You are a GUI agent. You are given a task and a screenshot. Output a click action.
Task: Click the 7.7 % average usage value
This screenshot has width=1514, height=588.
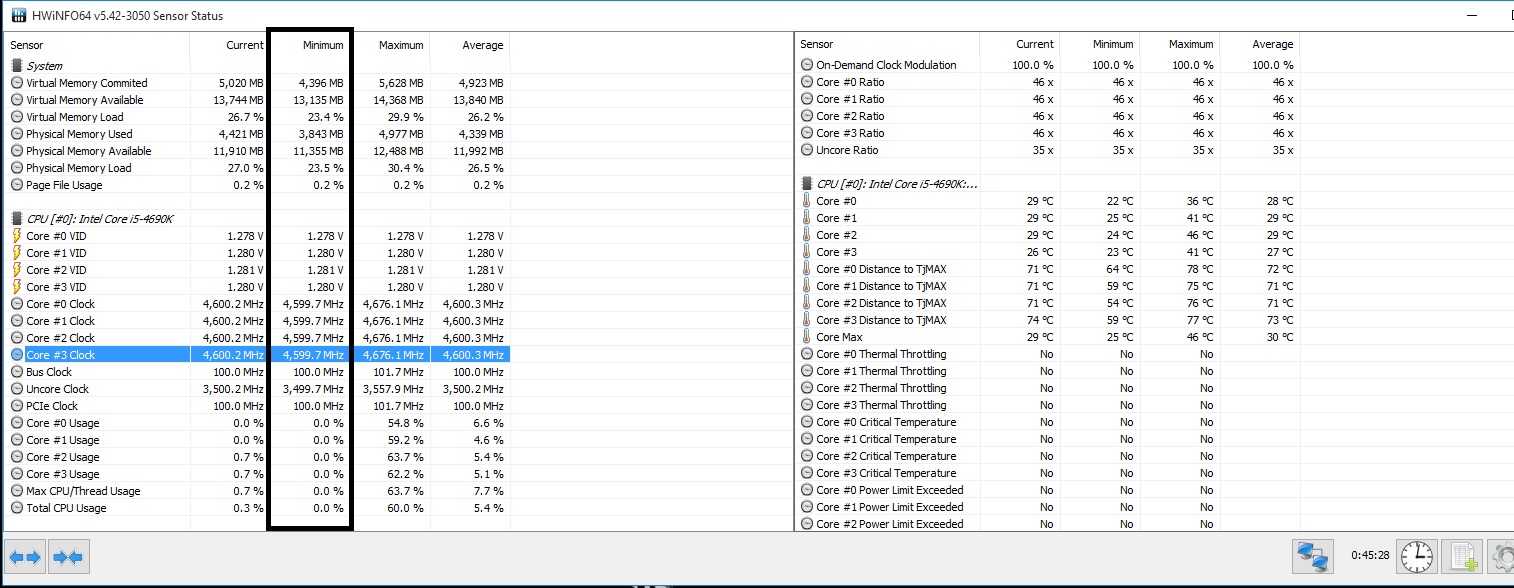[x=490, y=491]
